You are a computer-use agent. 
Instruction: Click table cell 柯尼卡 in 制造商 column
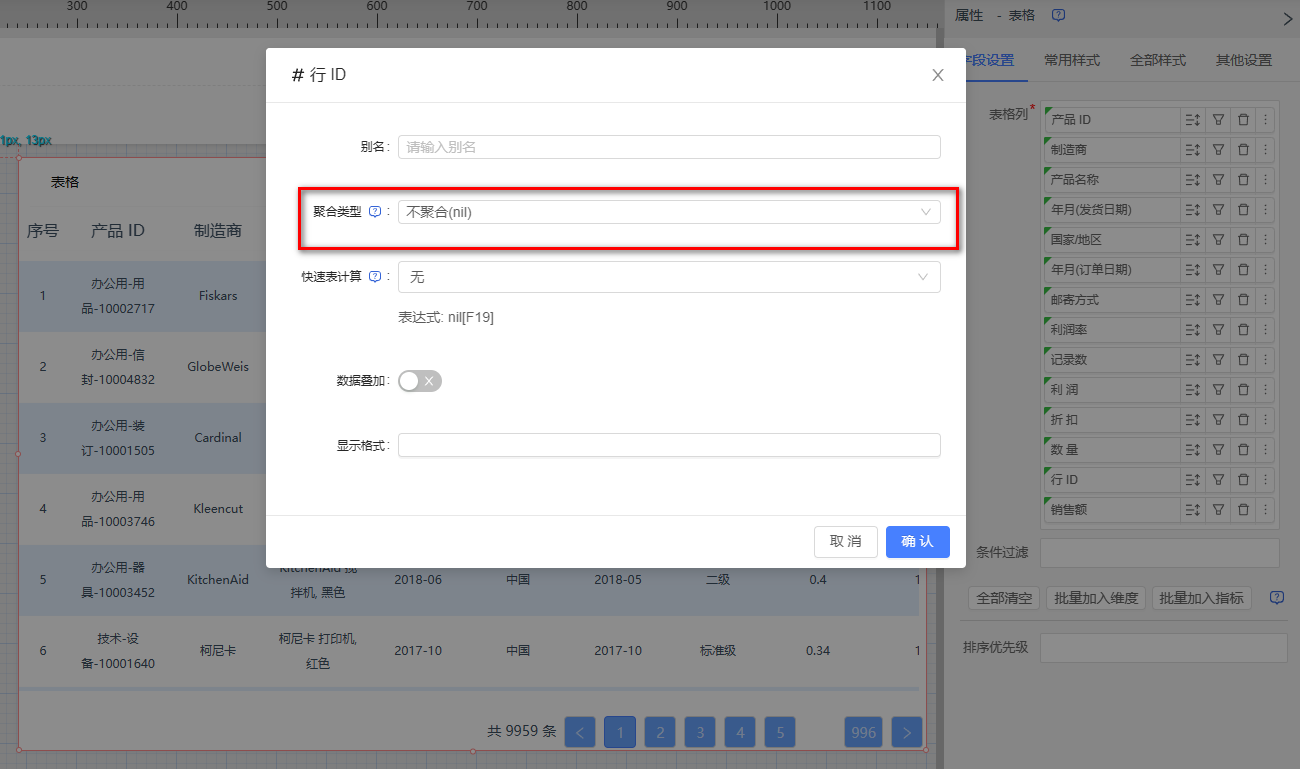(218, 651)
